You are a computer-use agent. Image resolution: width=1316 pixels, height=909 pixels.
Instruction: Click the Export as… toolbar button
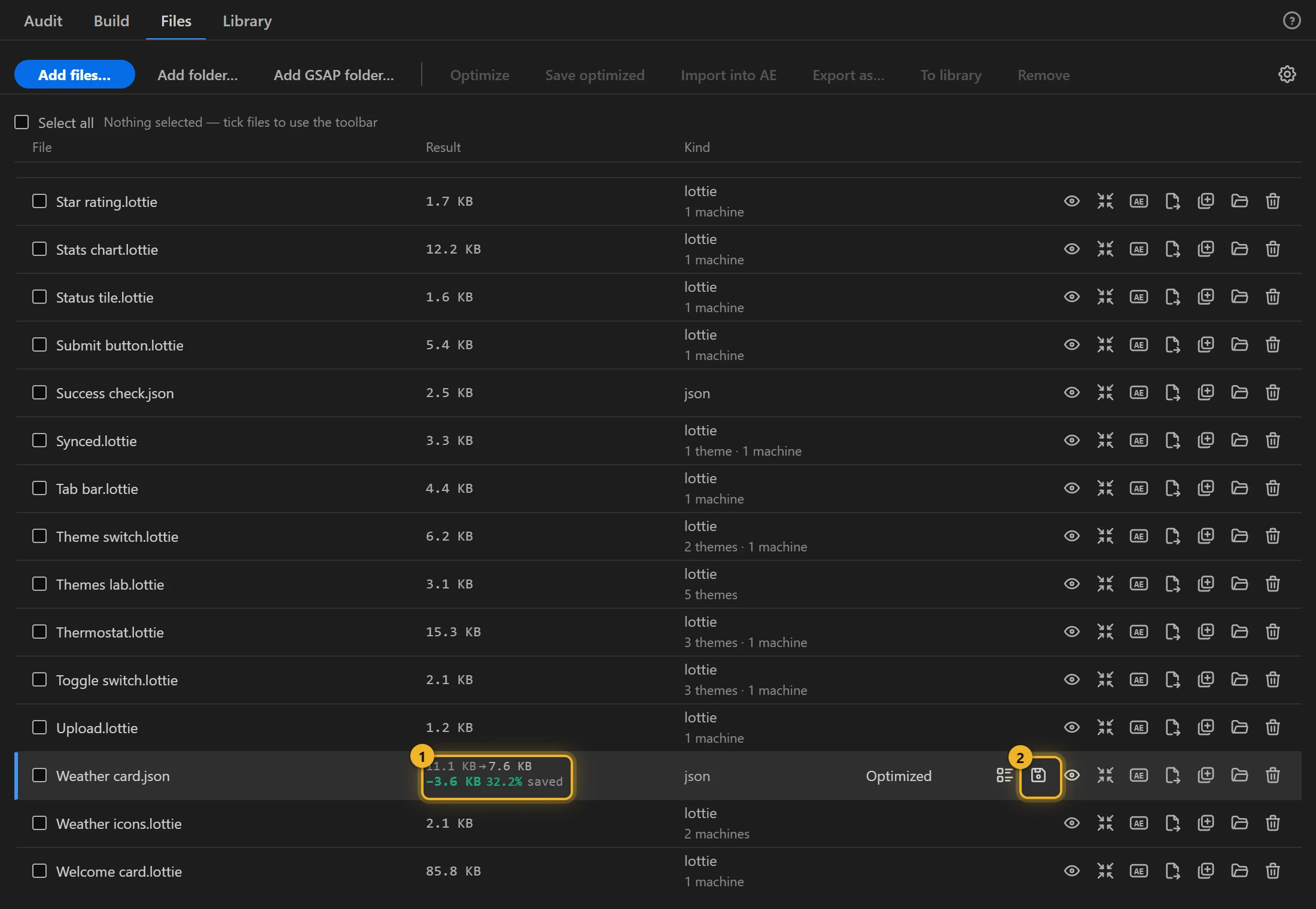(848, 75)
